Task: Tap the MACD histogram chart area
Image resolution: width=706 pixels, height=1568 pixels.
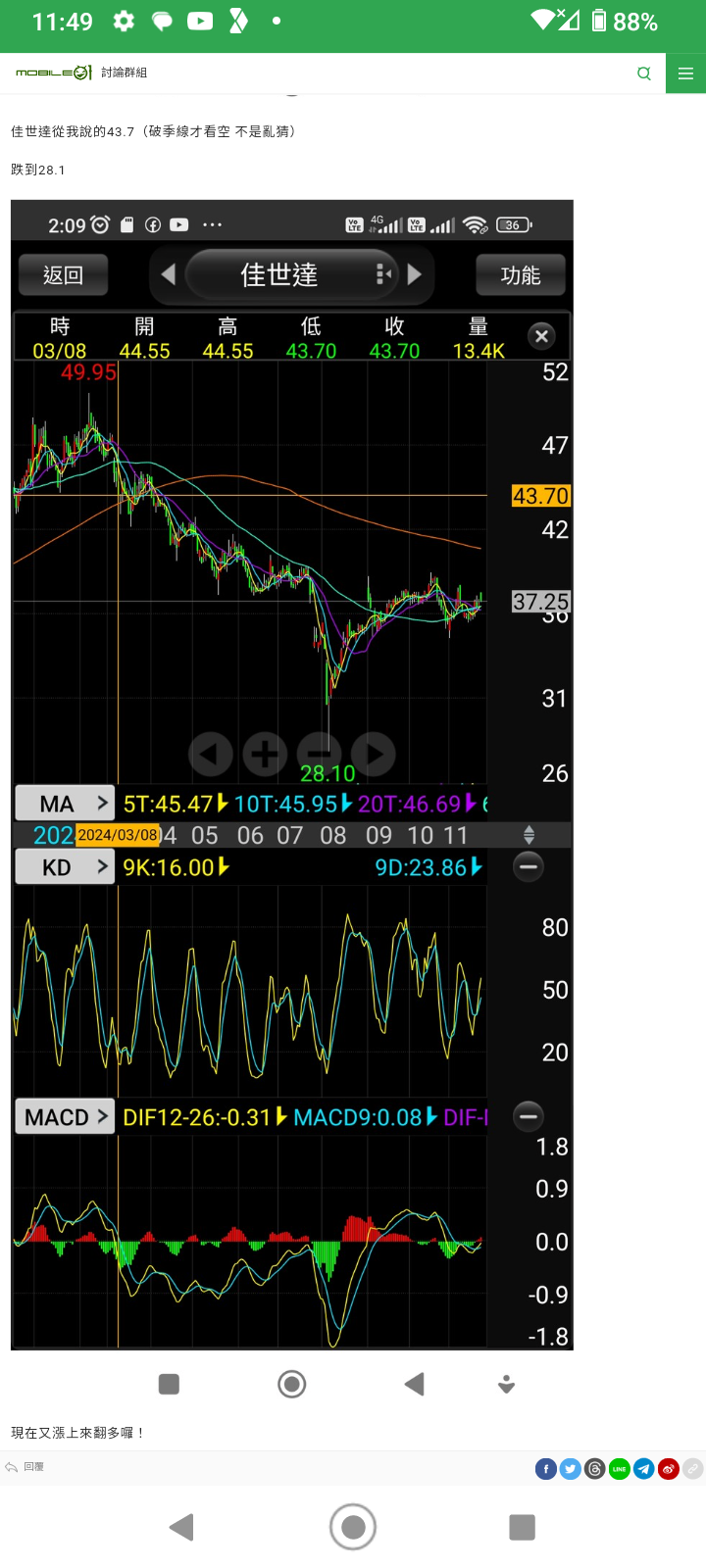Action: pyautogui.click(x=250, y=1242)
